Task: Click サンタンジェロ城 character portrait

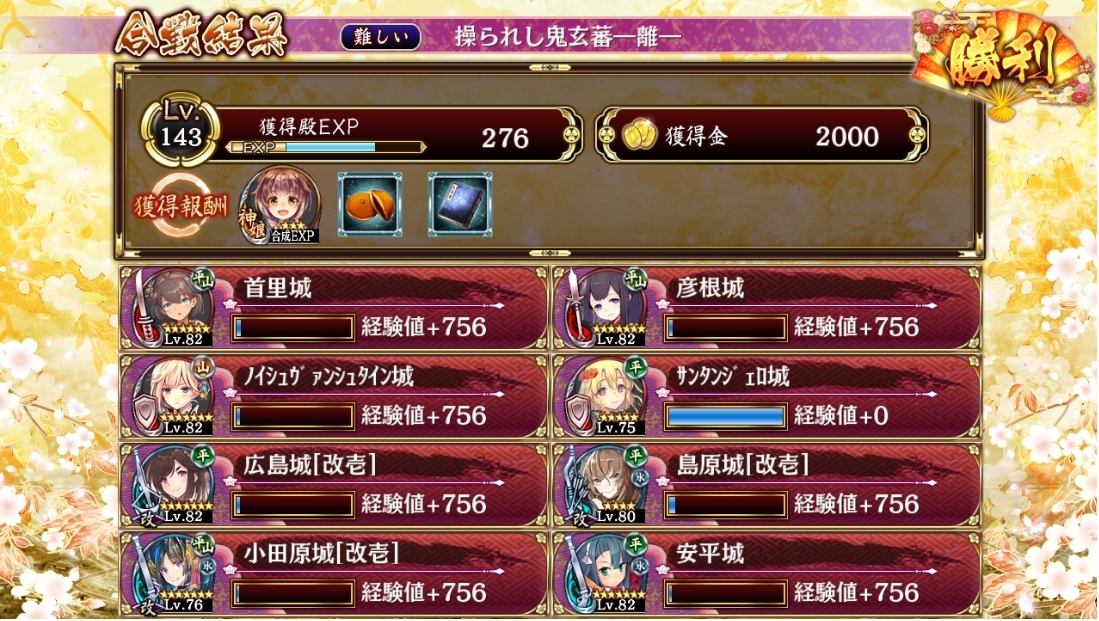Action: [611, 396]
